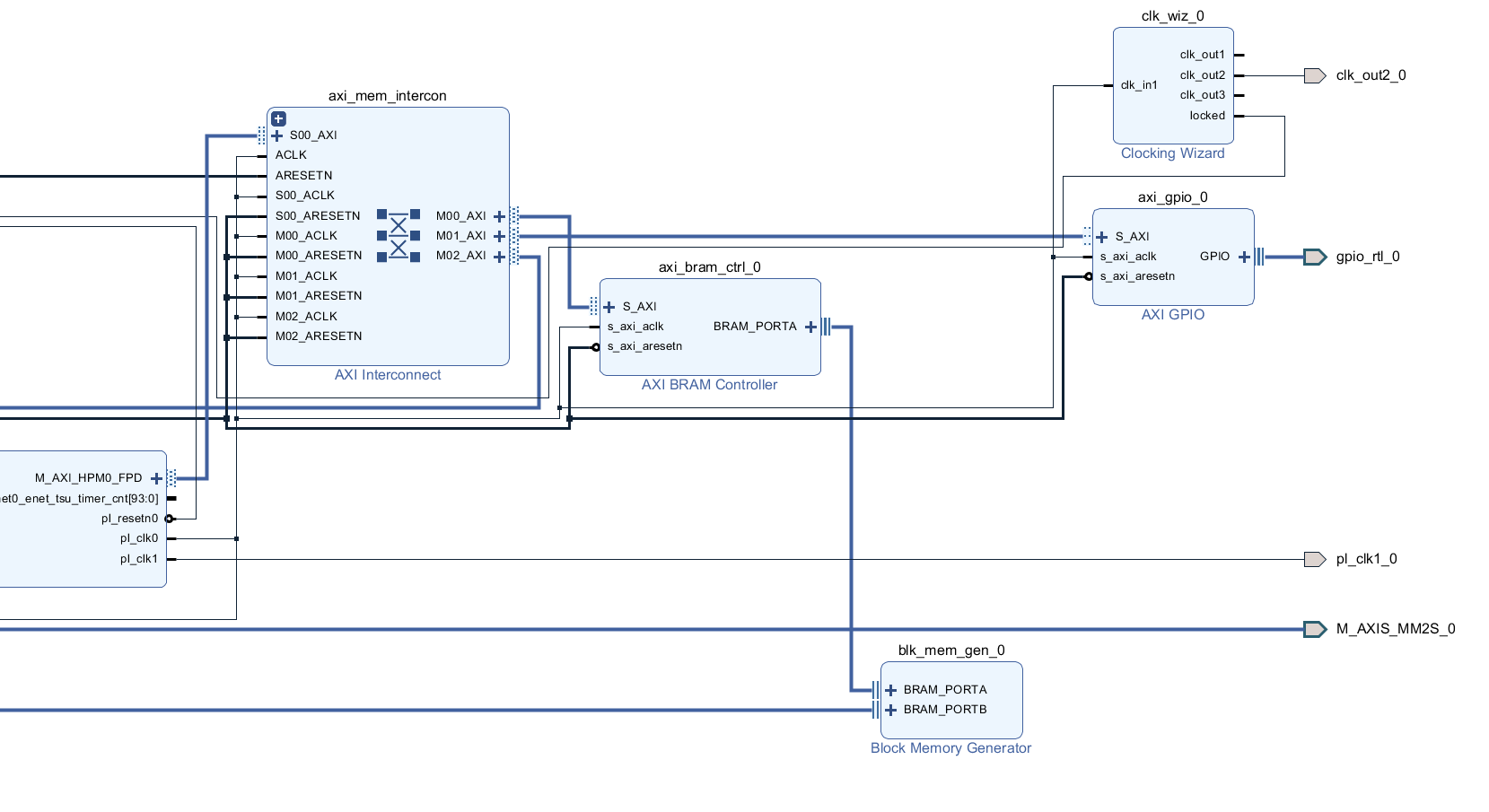
Task: Click the Clocking Wizard label
Action: pyautogui.click(x=1173, y=153)
